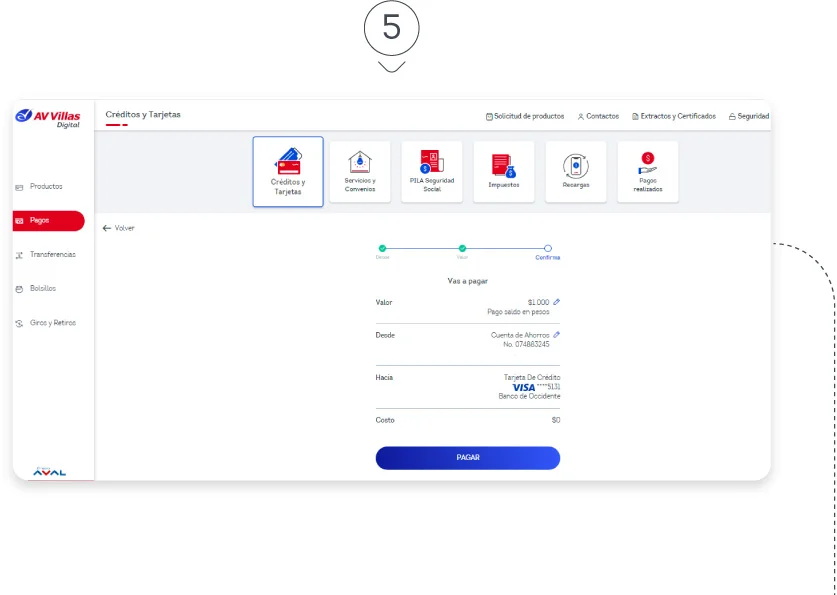
Task: Navigate to Giros y Retiros
Action: (52, 323)
